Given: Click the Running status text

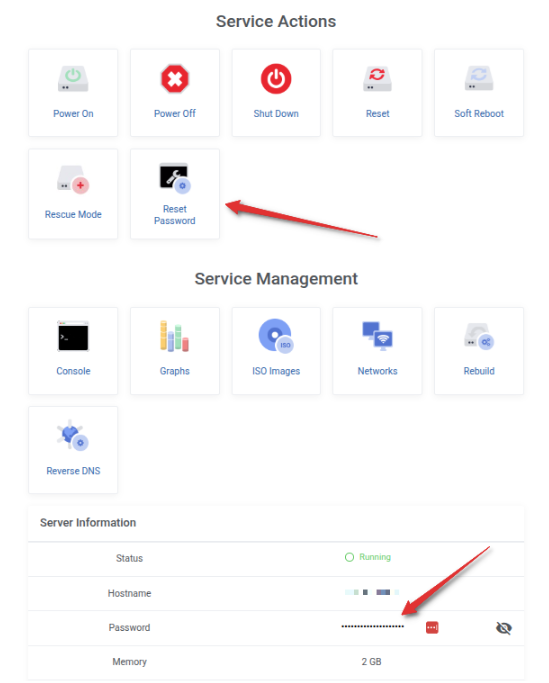Looking at the screenshot, I should (375, 557).
